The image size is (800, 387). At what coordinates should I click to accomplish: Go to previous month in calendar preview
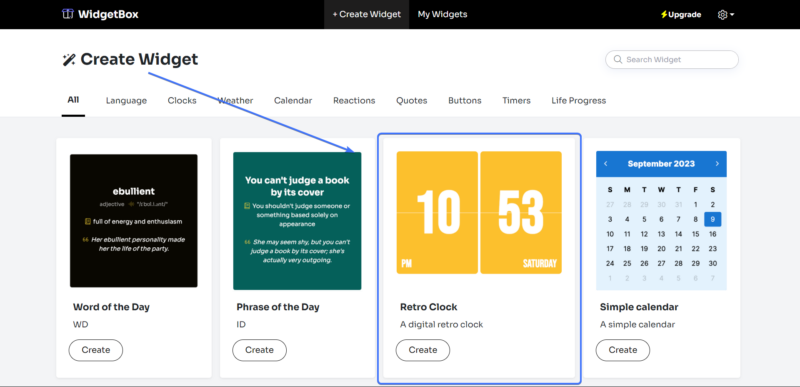pos(606,164)
